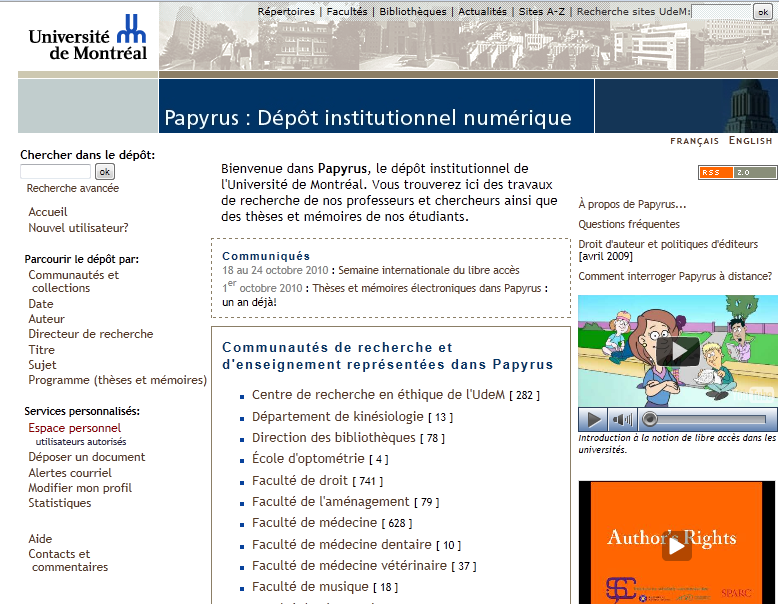The image size is (779, 604).
Task: Open Contacts et commentaires
Action: point(68,560)
